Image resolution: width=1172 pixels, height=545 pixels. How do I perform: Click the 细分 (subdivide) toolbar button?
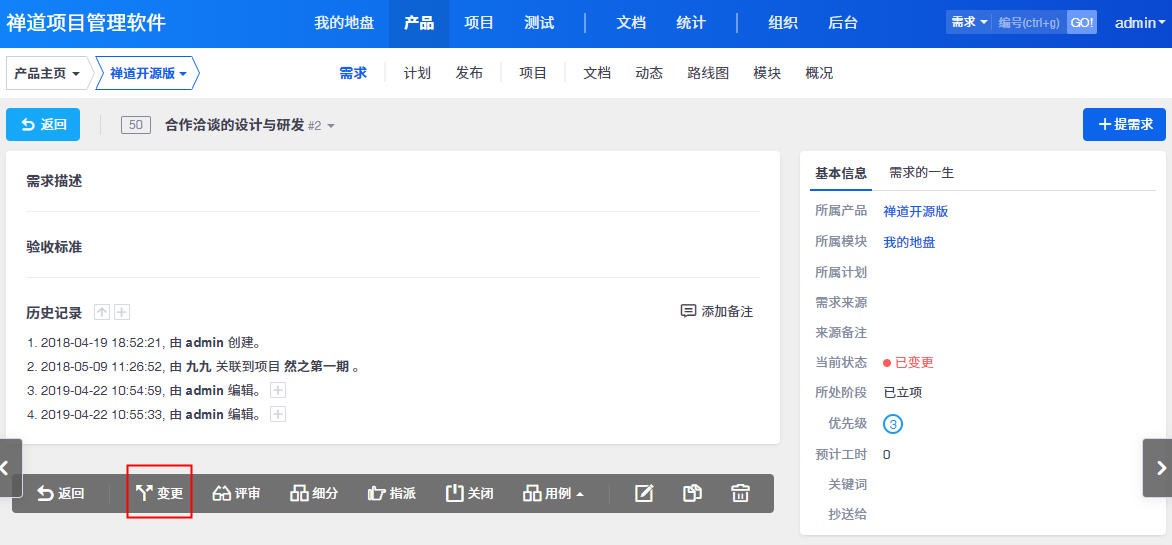click(x=314, y=493)
